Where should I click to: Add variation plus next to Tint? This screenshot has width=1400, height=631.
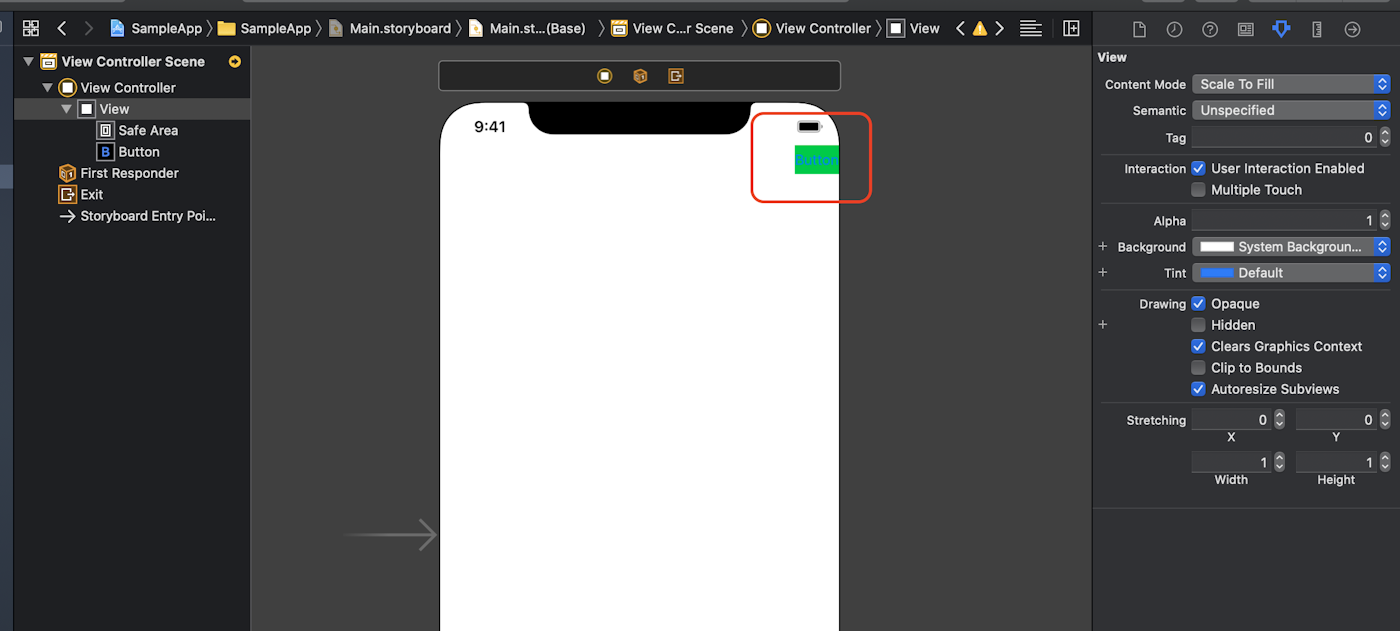[1103, 272]
